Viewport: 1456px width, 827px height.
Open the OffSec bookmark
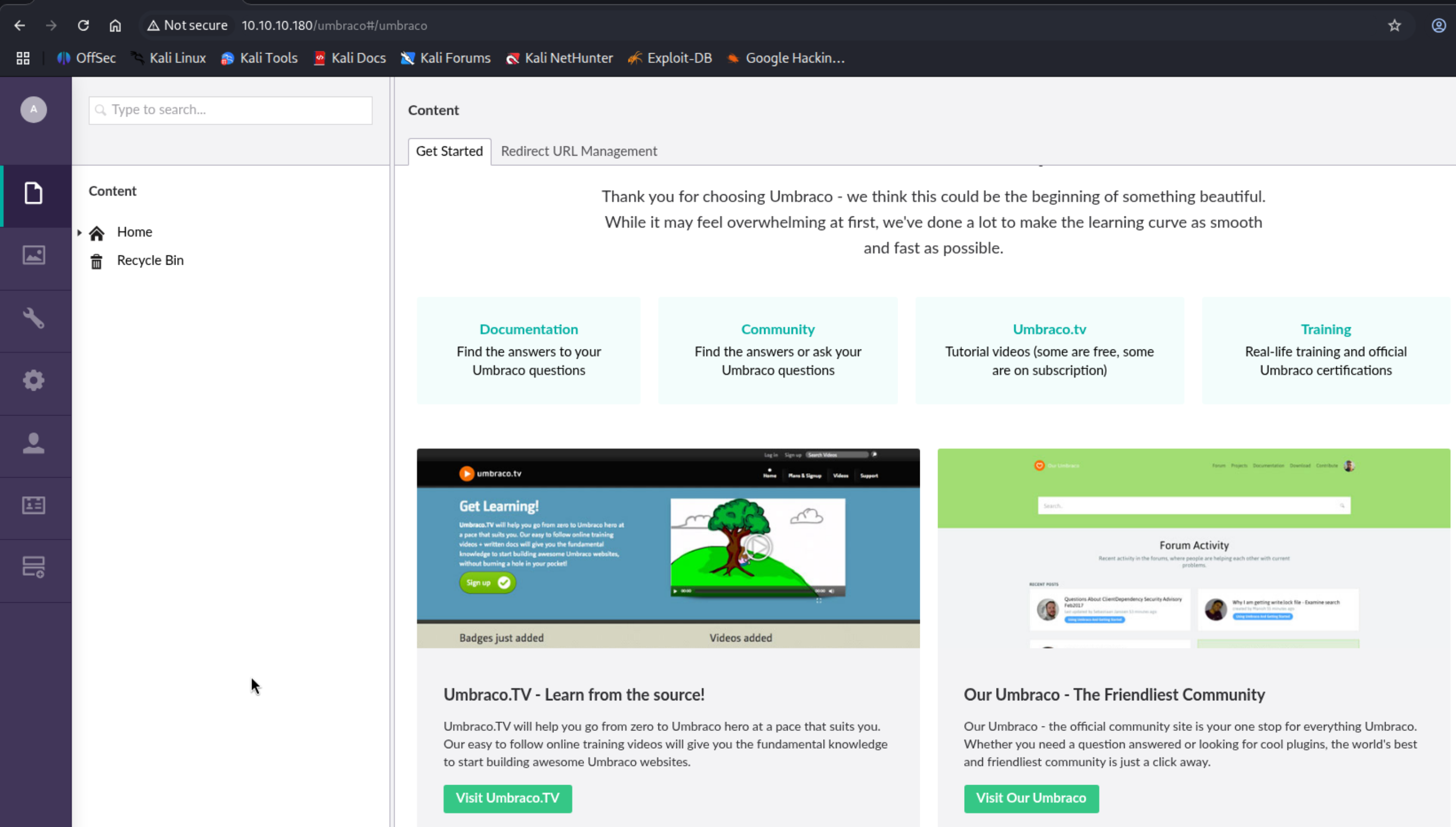[x=87, y=58]
